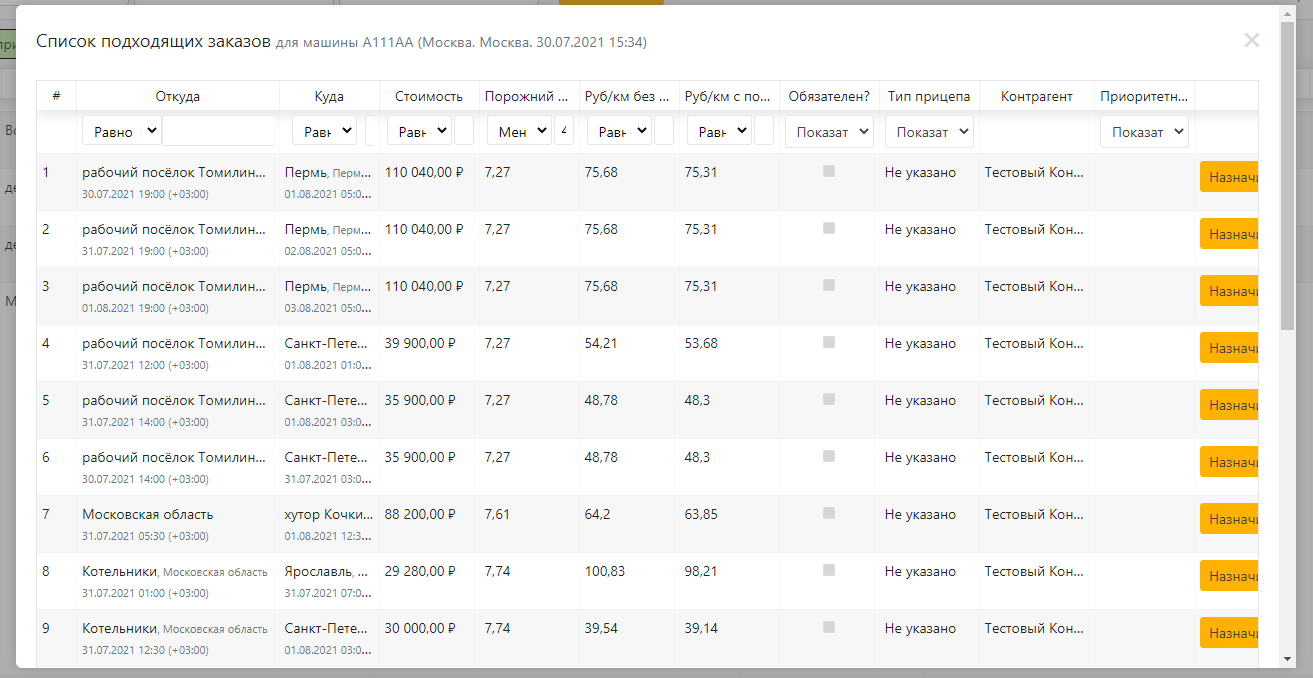Close the suitable orders dialog
Image resolution: width=1313 pixels, height=678 pixels.
tap(1251, 41)
